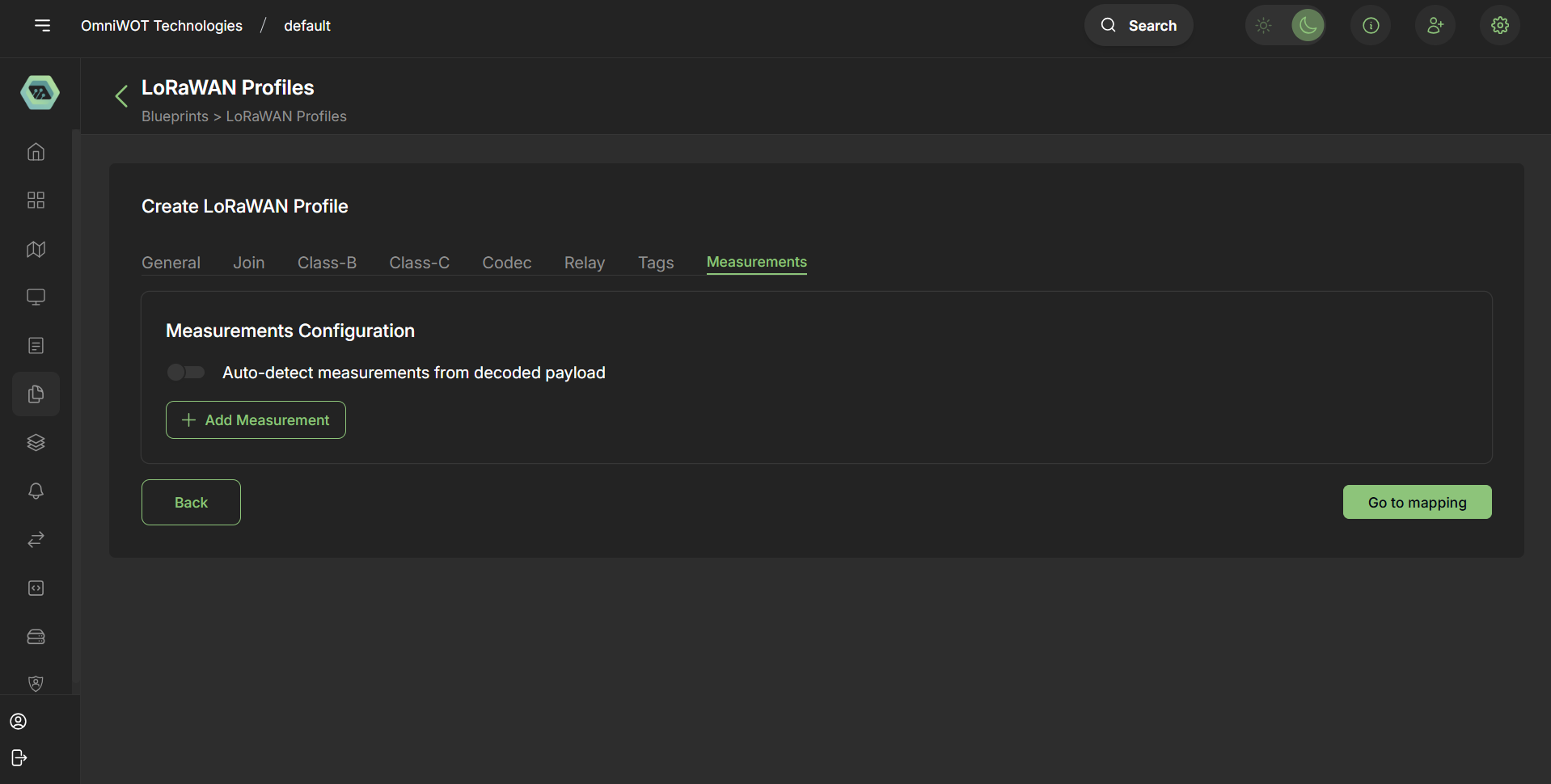The width and height of the screenshot is (1551, 784).
Task: Click the monitor/devices icon in sidebar
Action: (x=36, y=297)
